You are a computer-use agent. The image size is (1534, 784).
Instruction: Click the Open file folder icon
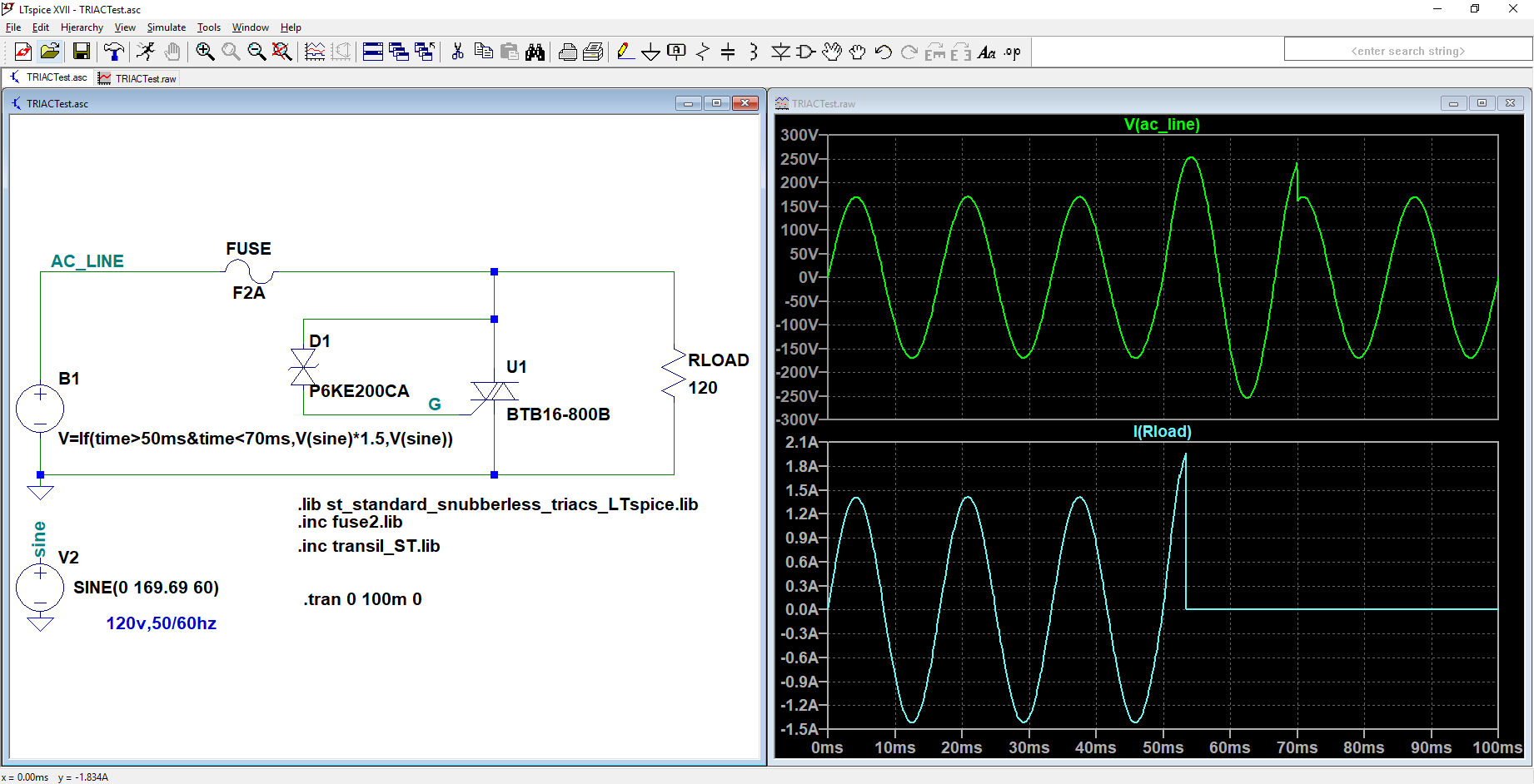50,52
